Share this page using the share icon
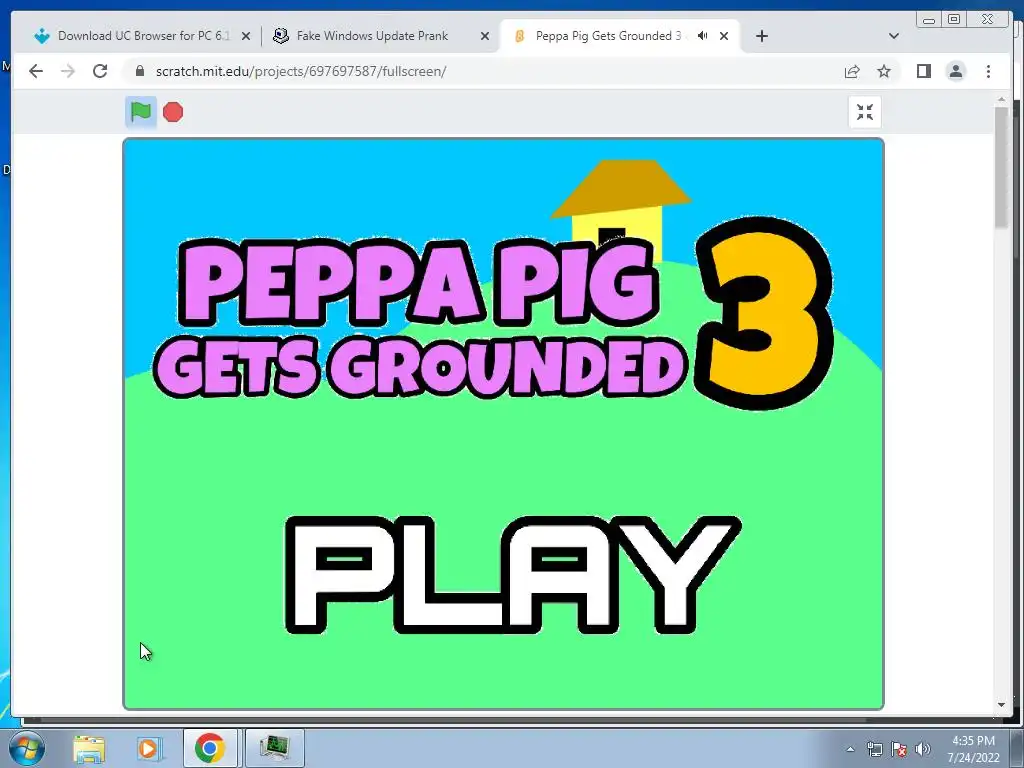Viewport: 1024px width, 768px height. tap(852, 71)
